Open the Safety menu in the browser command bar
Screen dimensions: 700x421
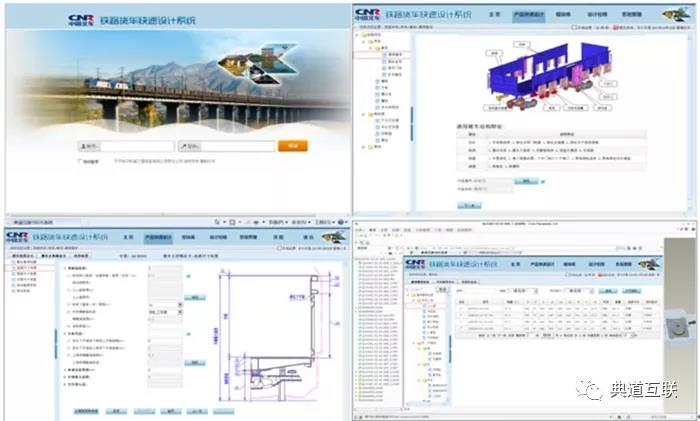coord(300,222)
